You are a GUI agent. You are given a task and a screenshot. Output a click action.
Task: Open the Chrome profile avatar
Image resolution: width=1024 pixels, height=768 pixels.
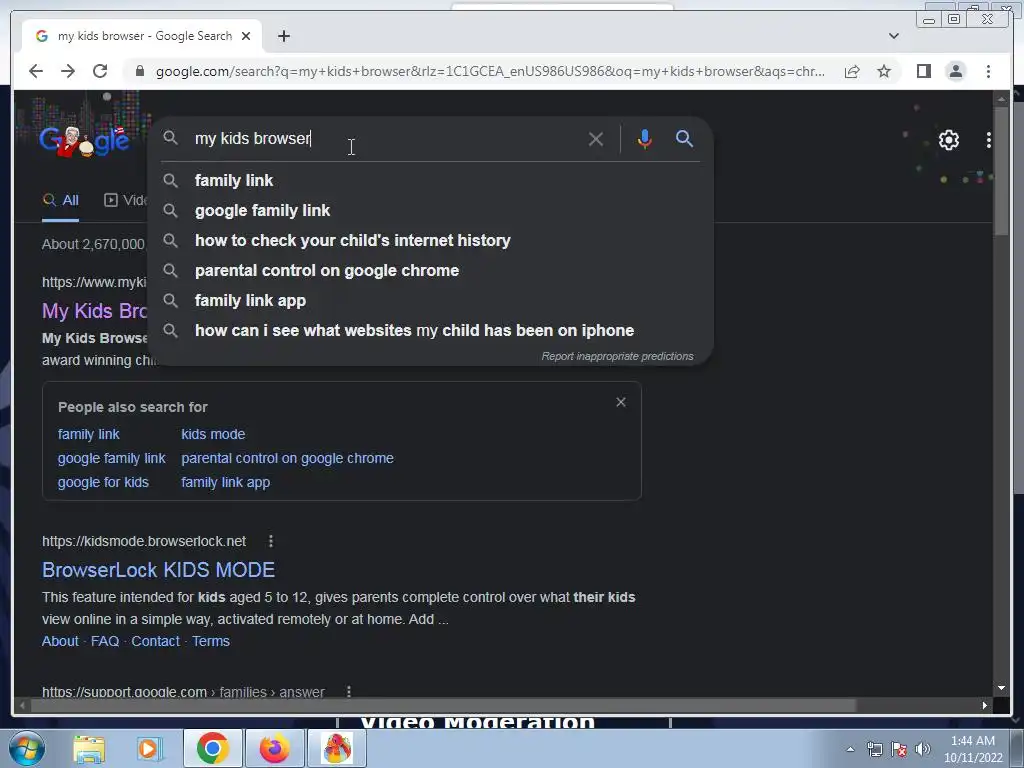pyautogui.click(x=955, y=71)
